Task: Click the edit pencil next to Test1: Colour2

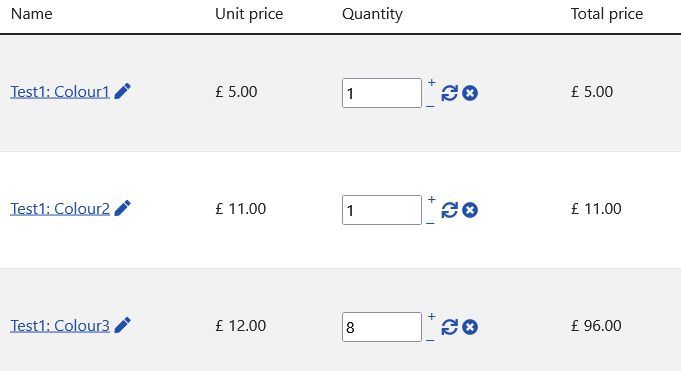Action: click(x=122, y=208)
